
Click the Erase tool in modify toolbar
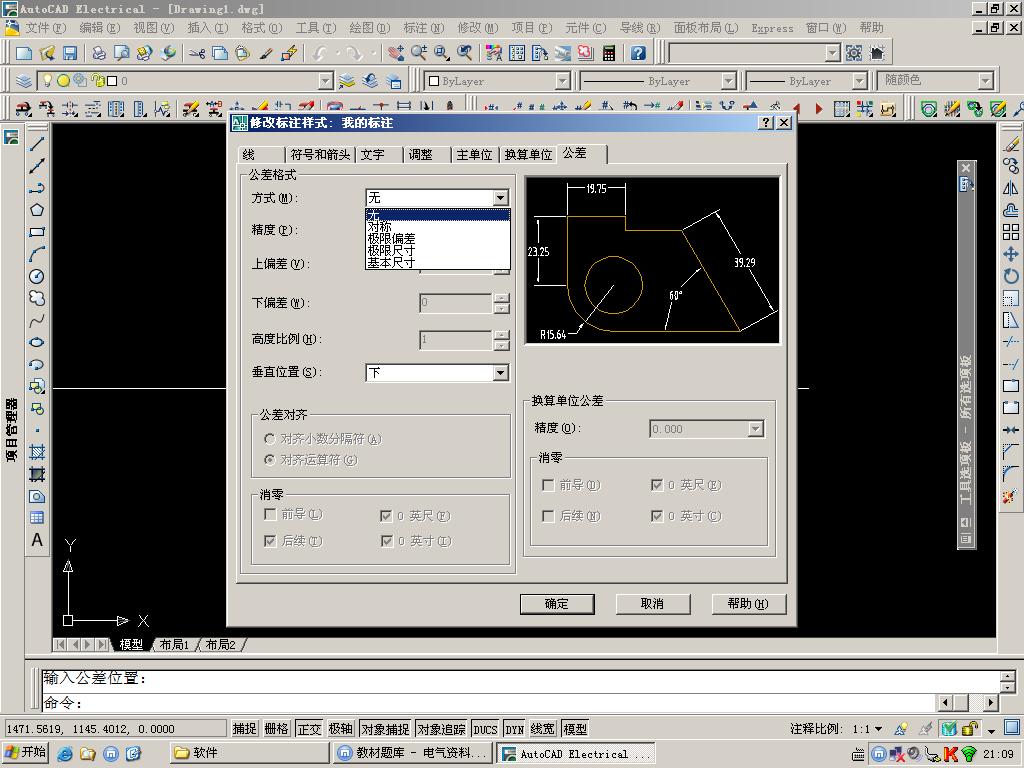(x=1011, y=144)
